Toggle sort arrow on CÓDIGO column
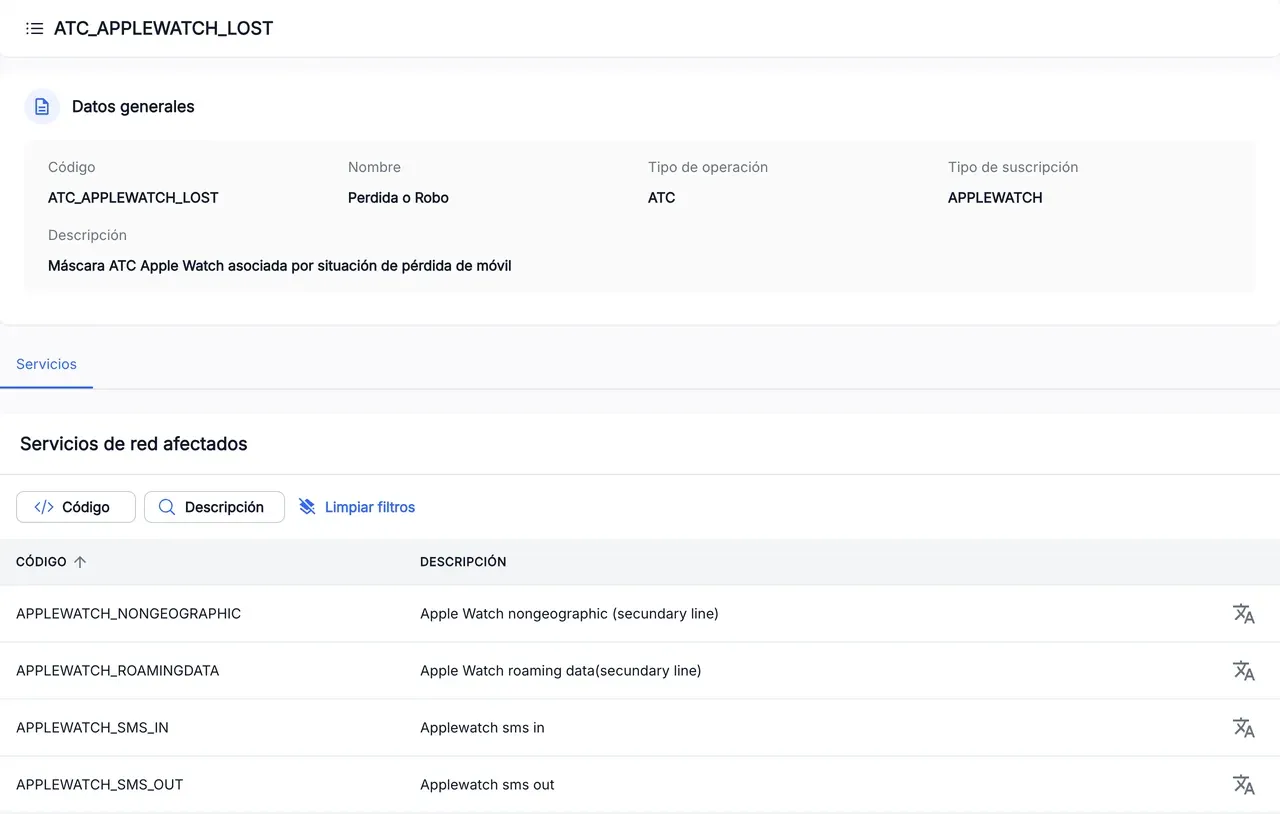1280x814 pixels. [80, 562]
